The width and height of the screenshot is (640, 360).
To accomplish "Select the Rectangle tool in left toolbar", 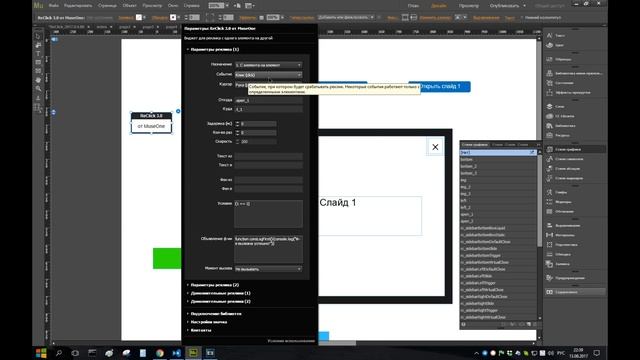I will click(38, 62).
